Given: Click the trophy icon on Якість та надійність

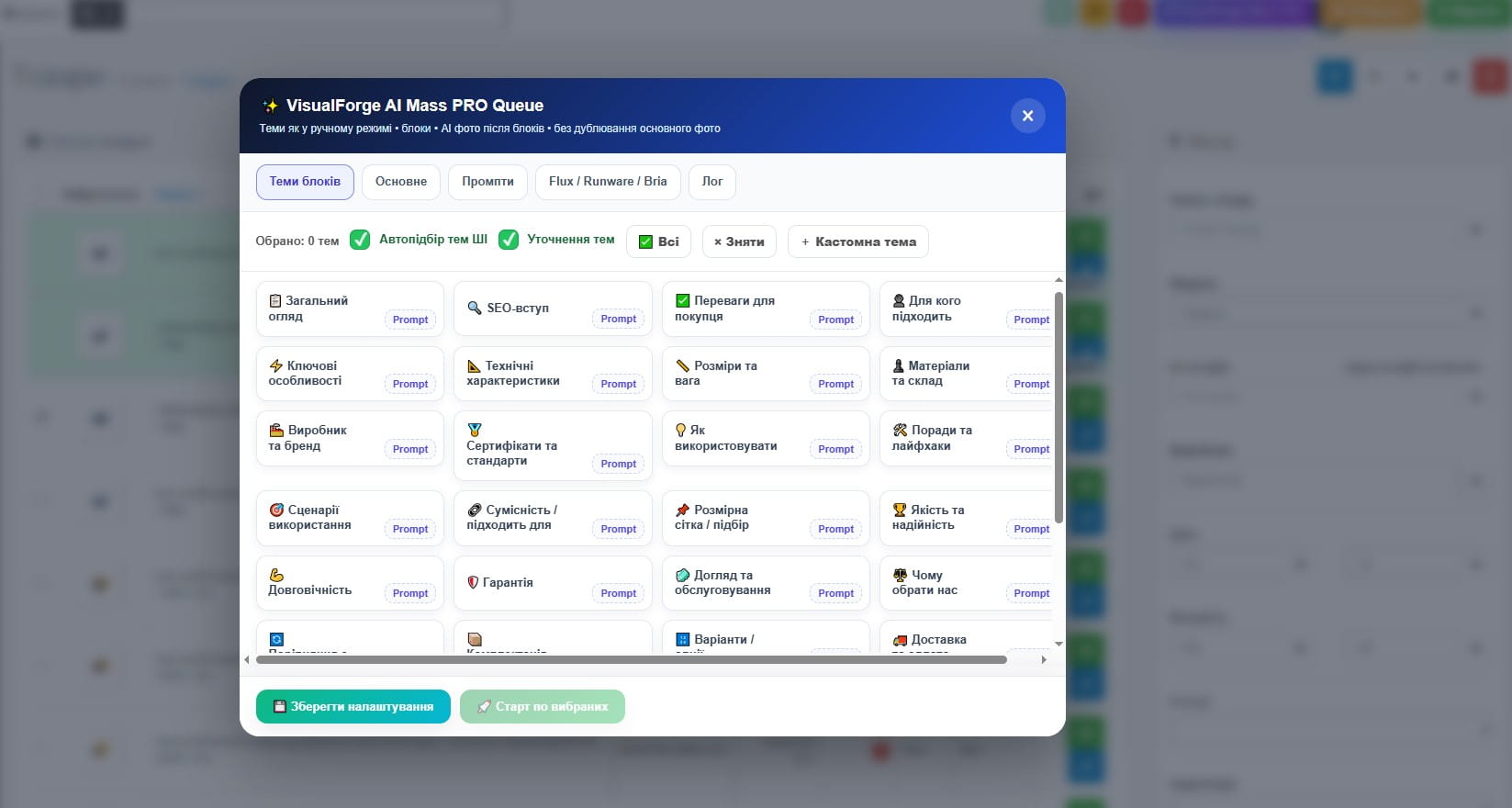Looking at the screenshot, I should point(900,510).
